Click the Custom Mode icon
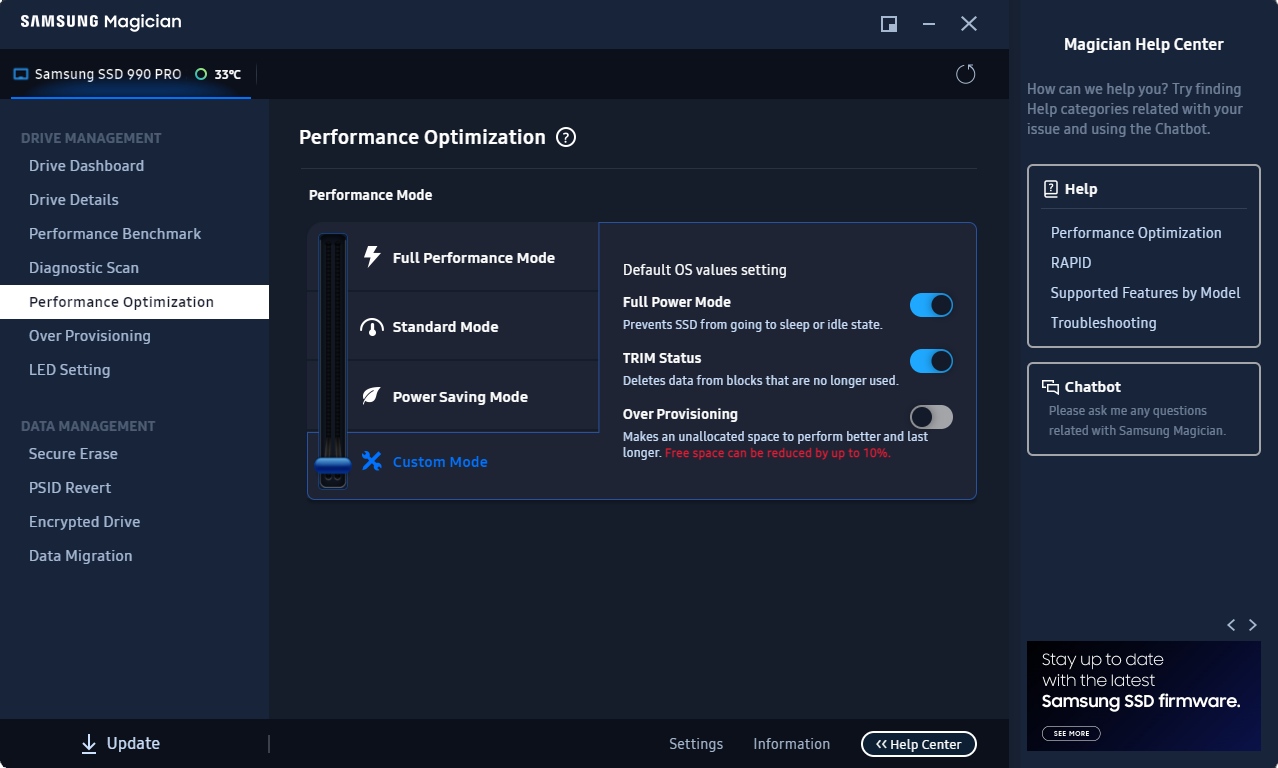Image resolution: width=1278 pixels, height=768 pixels. (x=371, y=462)
